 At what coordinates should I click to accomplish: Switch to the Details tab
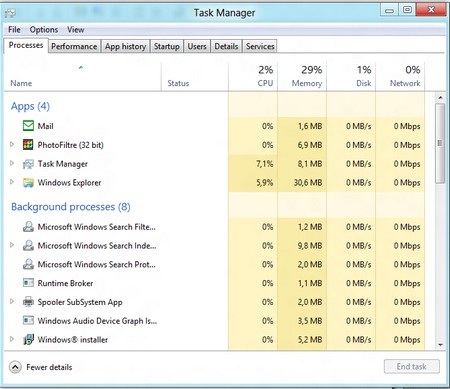point(226,46)
